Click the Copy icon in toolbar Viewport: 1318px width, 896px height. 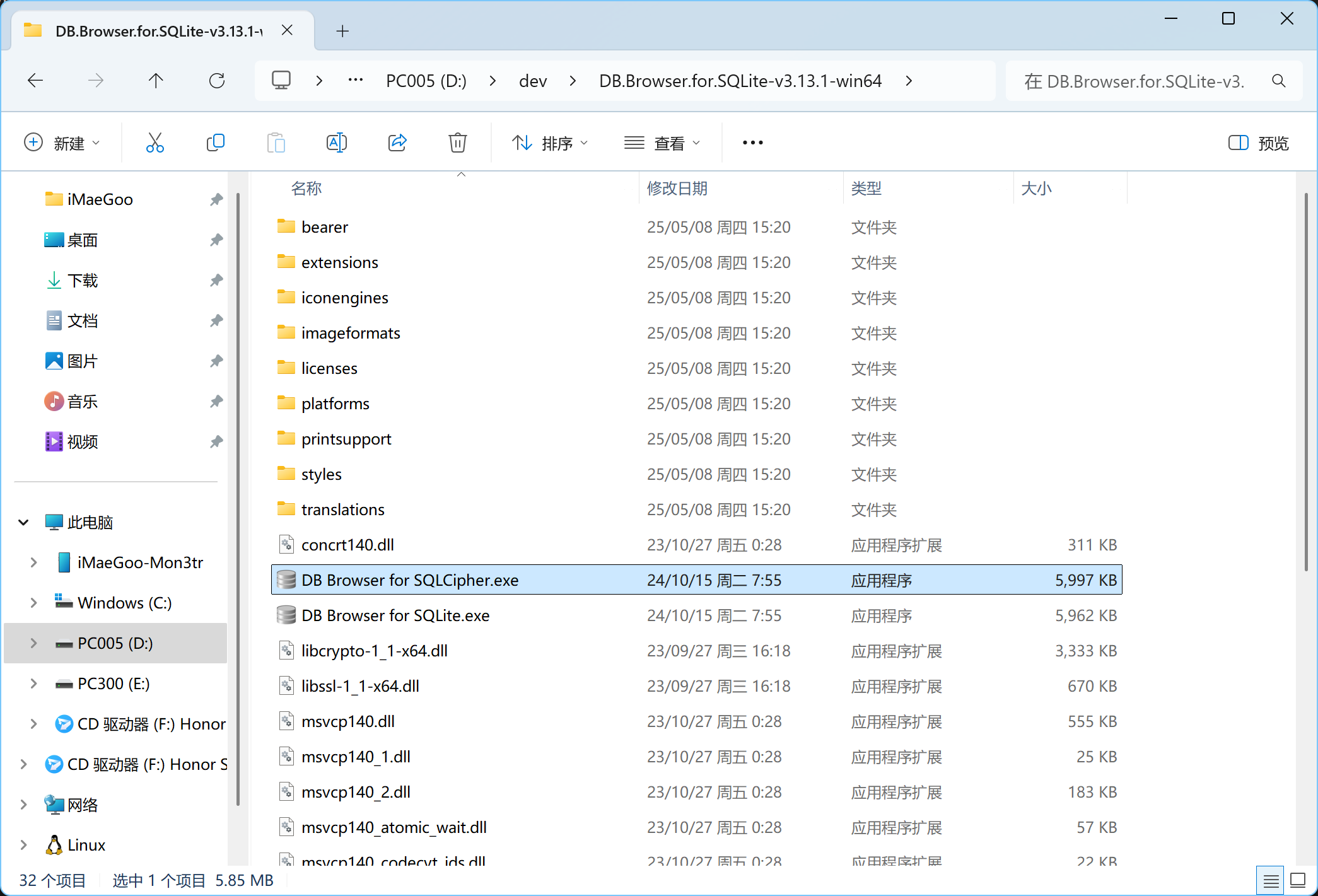[x=215, y=143]
